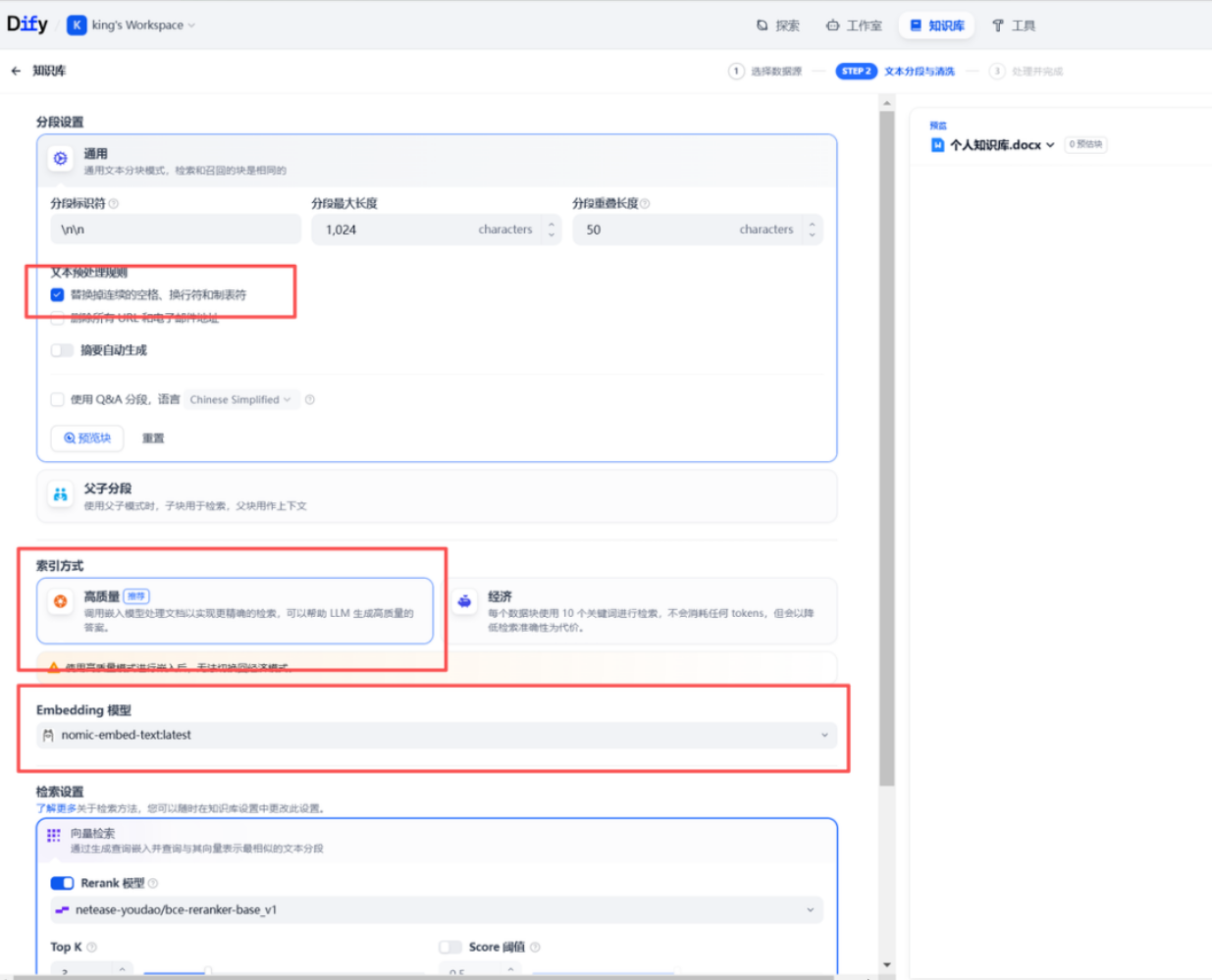This screenshot has width=1212, height=980.
Task: Open Chinese Simplified language dropdown
Action: click(240, 399)
